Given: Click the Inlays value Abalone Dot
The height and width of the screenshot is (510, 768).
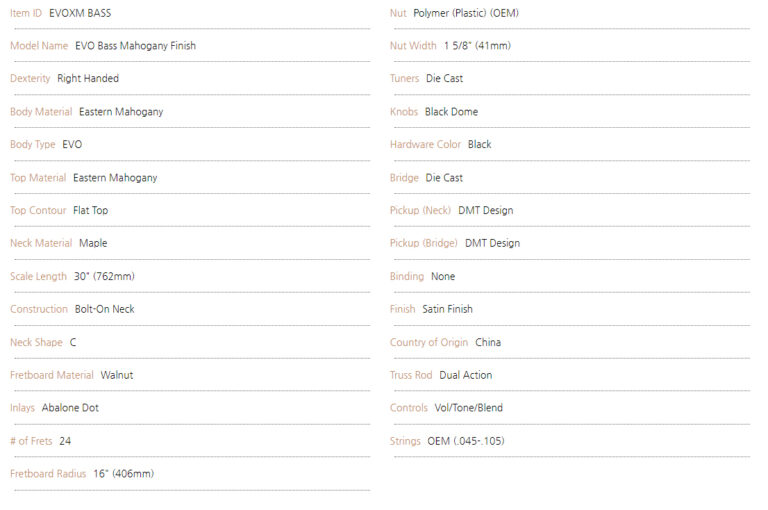Looking at the screenshot, I should coord(70,408).
